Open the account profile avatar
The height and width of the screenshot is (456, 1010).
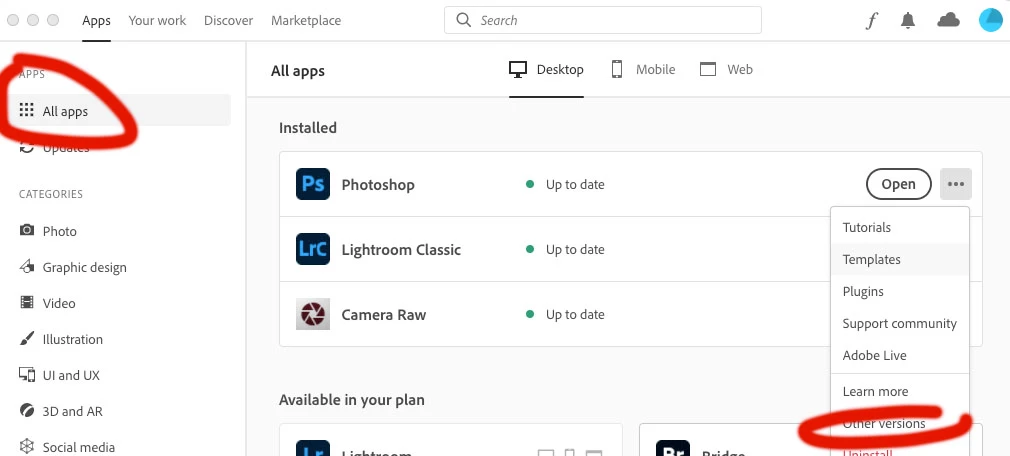pyautogui.click(x=991, y=21)
